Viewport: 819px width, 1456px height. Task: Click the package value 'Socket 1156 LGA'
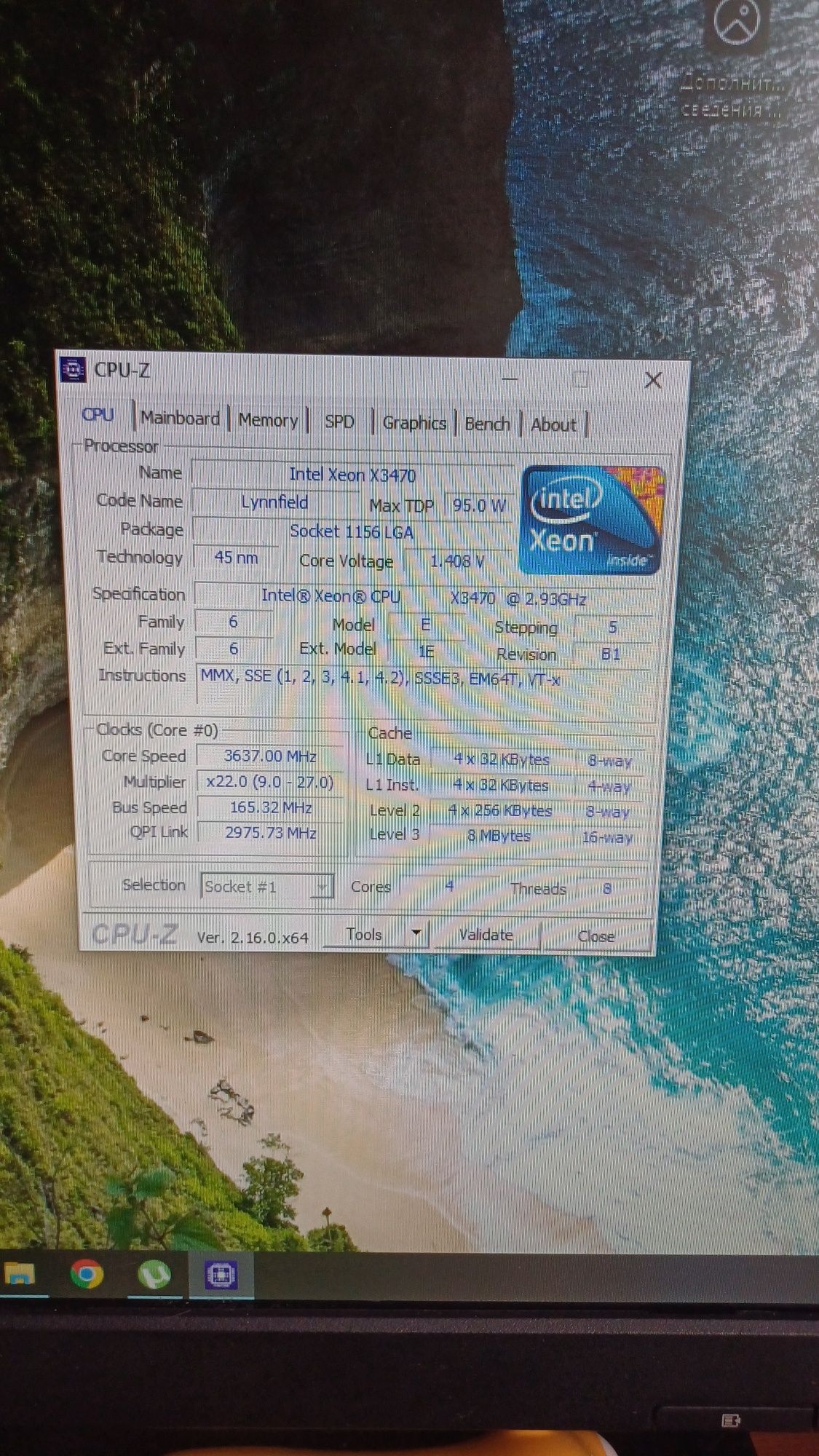352,531
